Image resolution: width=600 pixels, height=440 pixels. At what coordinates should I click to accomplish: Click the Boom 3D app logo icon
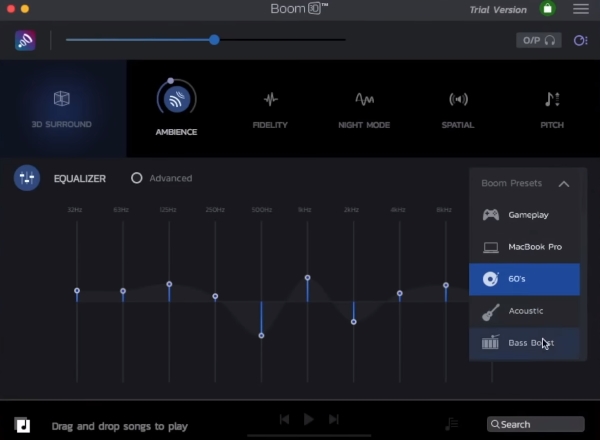click(x=25, y=40)
